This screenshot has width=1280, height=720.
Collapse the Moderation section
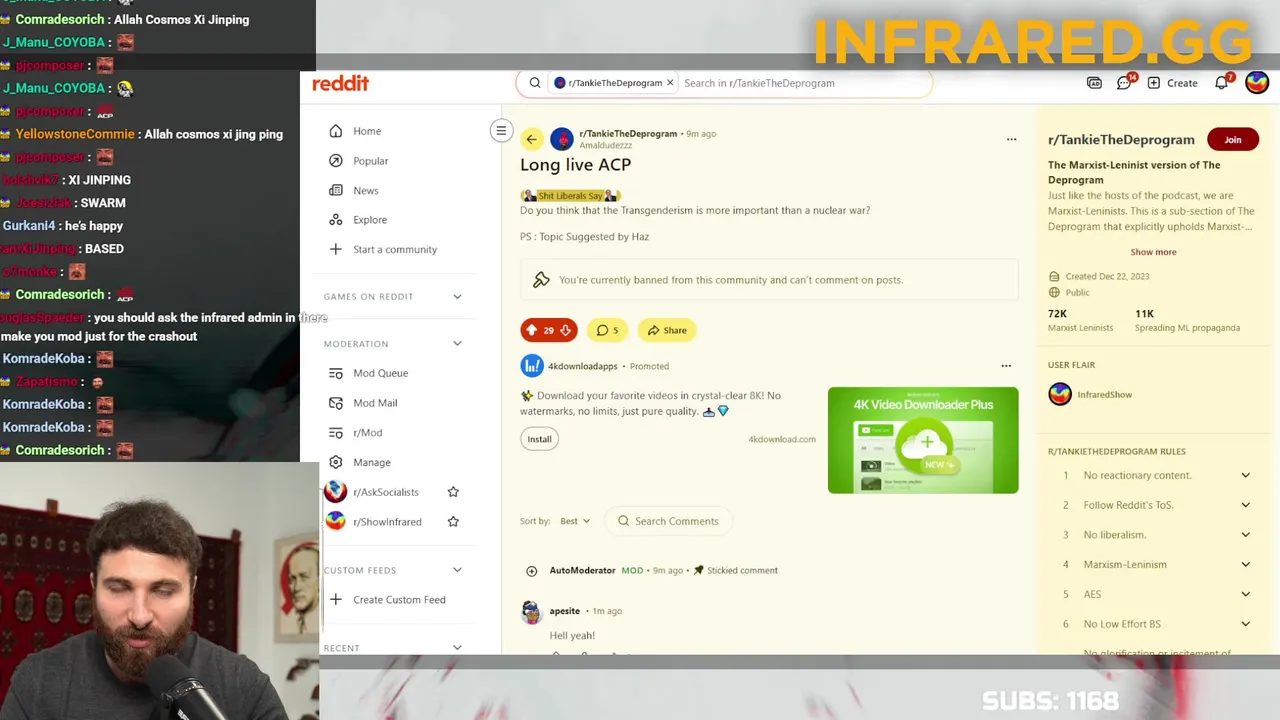(457, 344)
